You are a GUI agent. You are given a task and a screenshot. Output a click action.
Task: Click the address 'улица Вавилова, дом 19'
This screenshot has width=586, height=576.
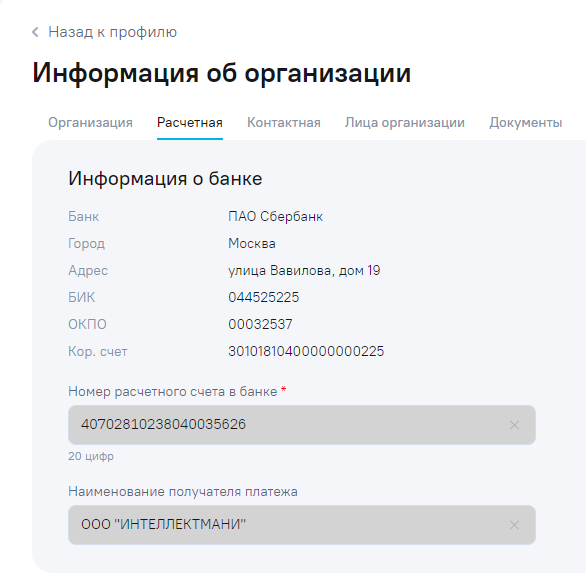point(304,271)
